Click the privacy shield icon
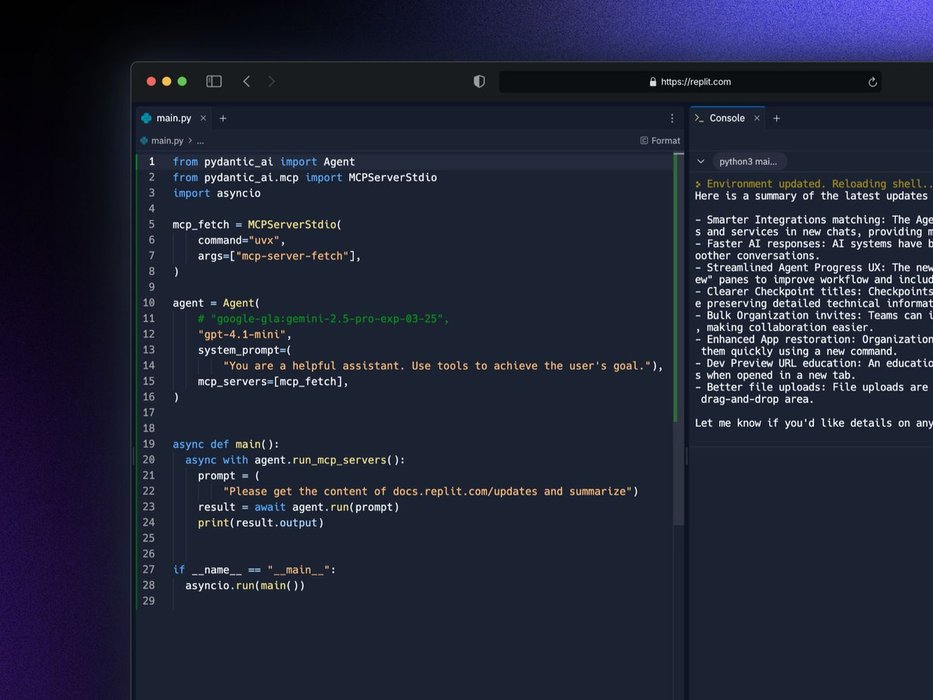 [479, 81]
